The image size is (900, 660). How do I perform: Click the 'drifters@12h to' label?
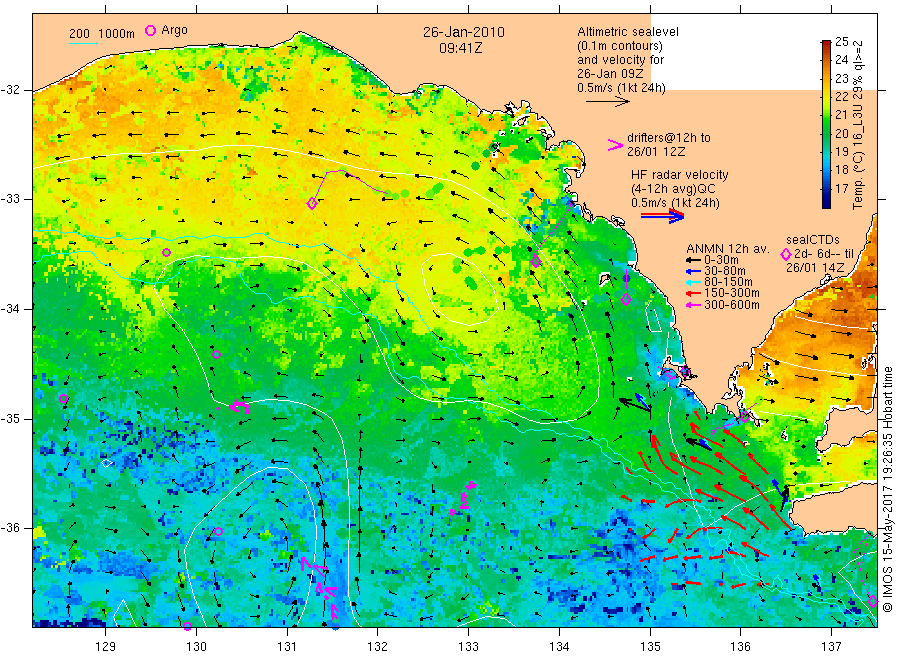coord(669,138)
